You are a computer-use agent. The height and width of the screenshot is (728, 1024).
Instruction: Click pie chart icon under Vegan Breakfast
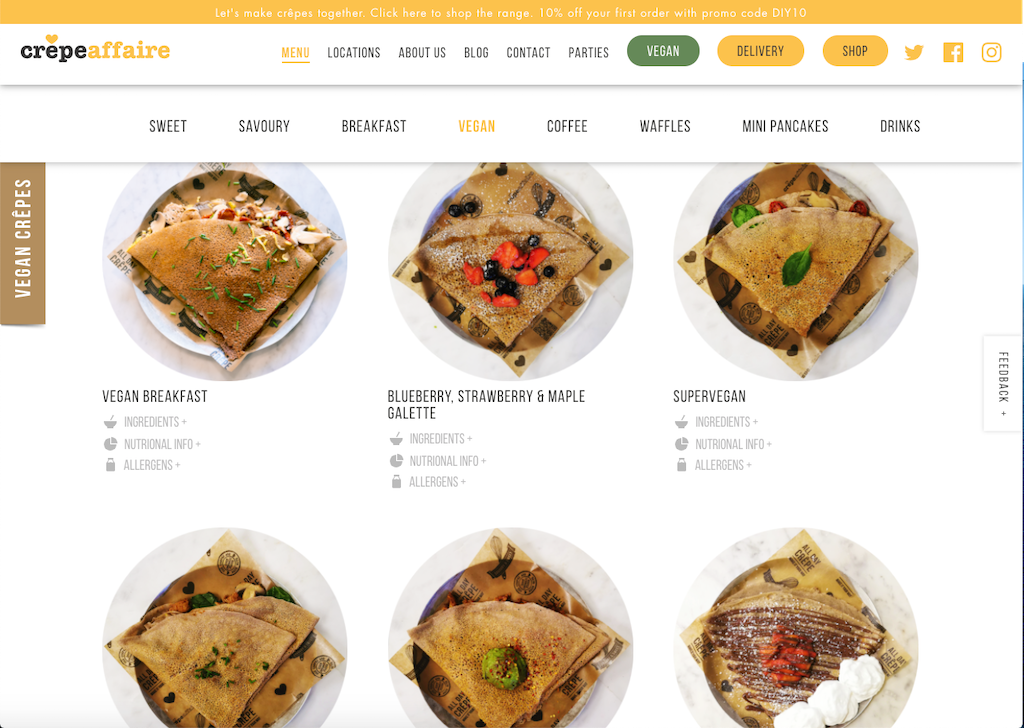coord(110,444)
